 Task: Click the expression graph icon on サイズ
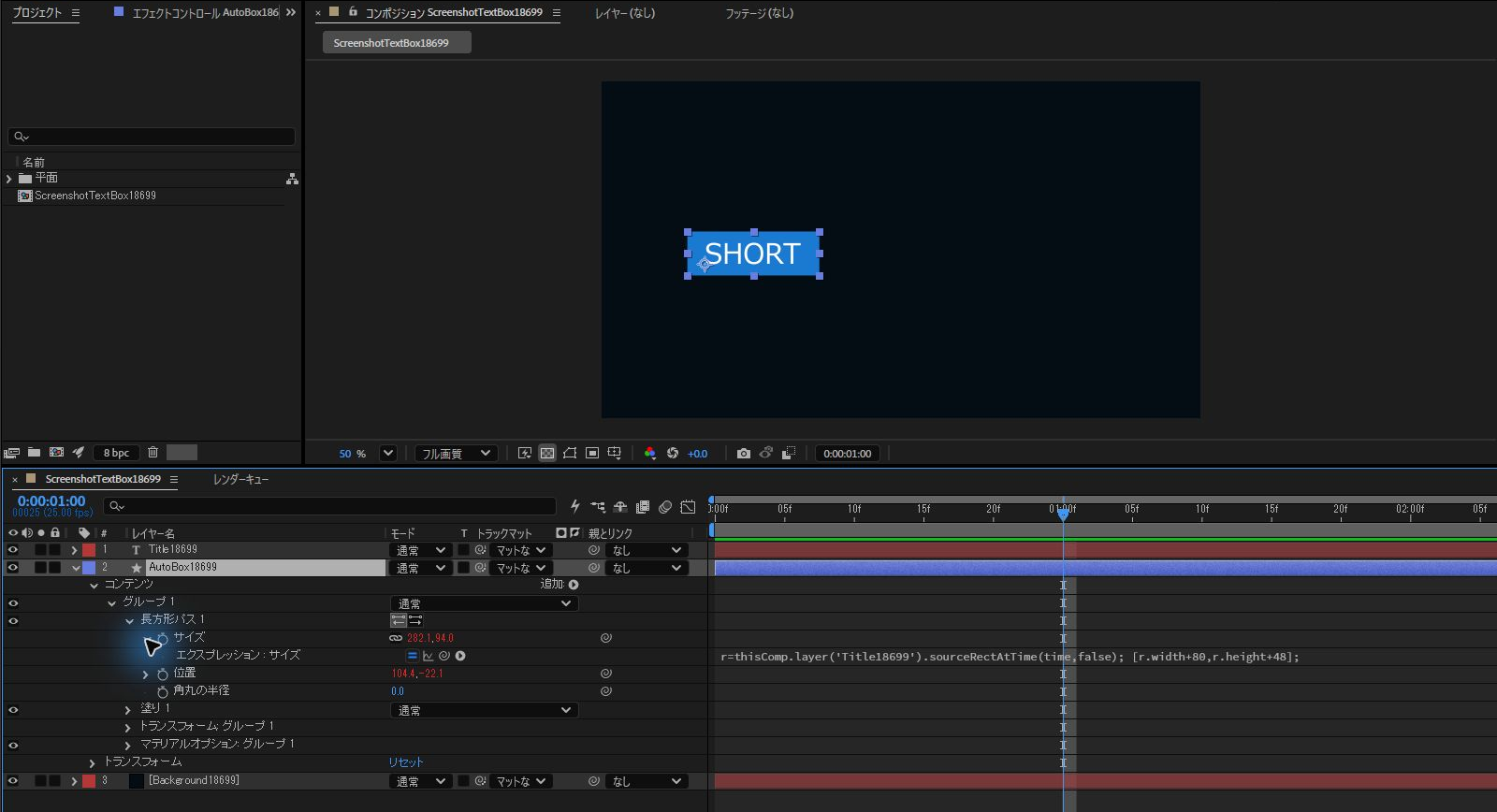[x=428, y=656]
